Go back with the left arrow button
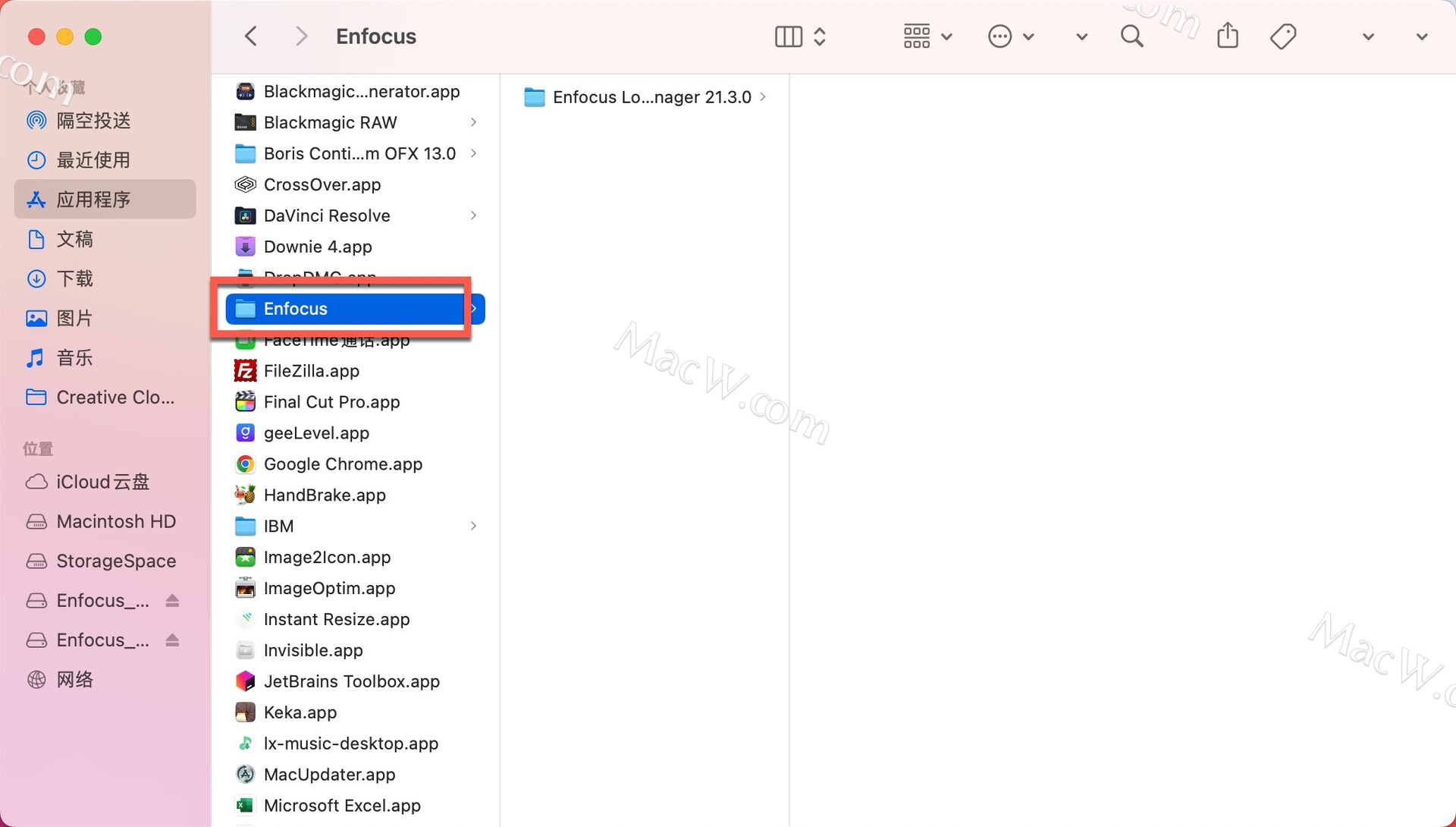 point(251,36)
